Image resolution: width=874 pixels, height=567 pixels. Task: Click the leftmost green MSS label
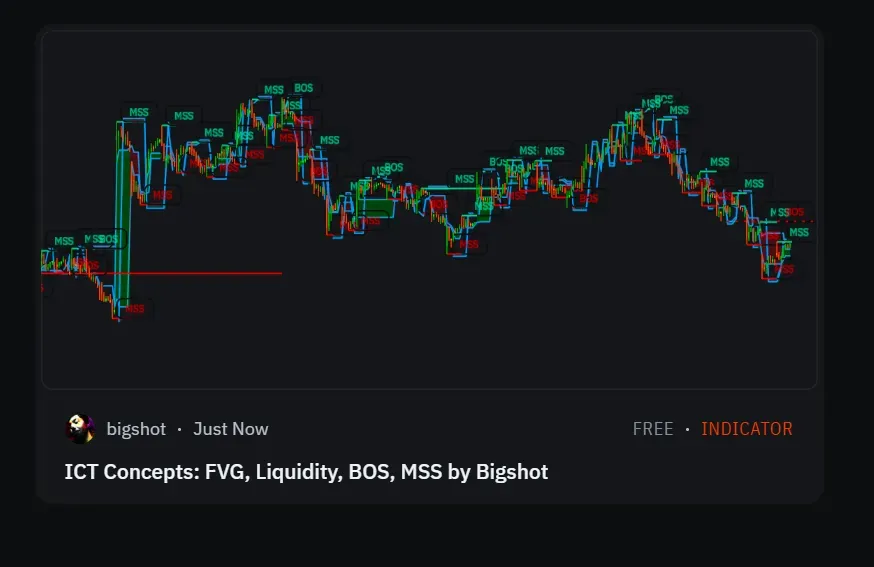pos(63,241)
